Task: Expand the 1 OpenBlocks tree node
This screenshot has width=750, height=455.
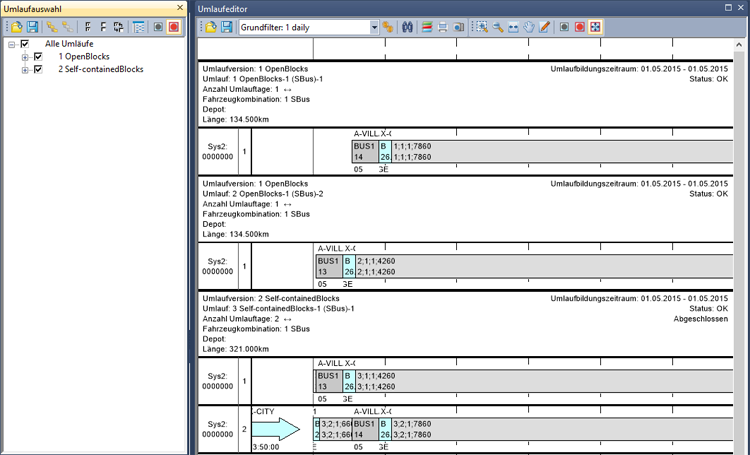Action: pyautogui.click(x=25, y=57)
